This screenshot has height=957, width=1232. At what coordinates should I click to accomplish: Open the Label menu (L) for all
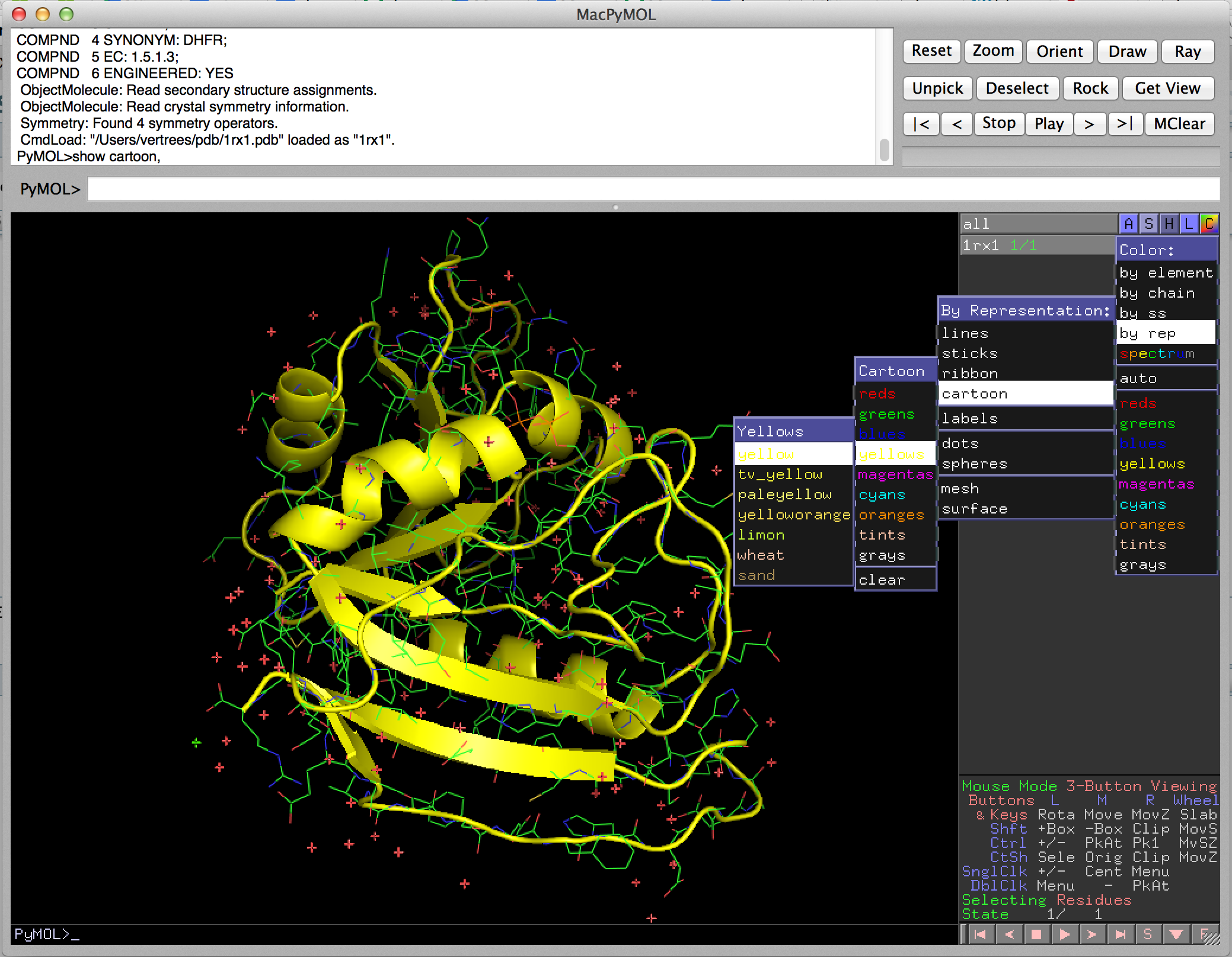click(1189, 224)
